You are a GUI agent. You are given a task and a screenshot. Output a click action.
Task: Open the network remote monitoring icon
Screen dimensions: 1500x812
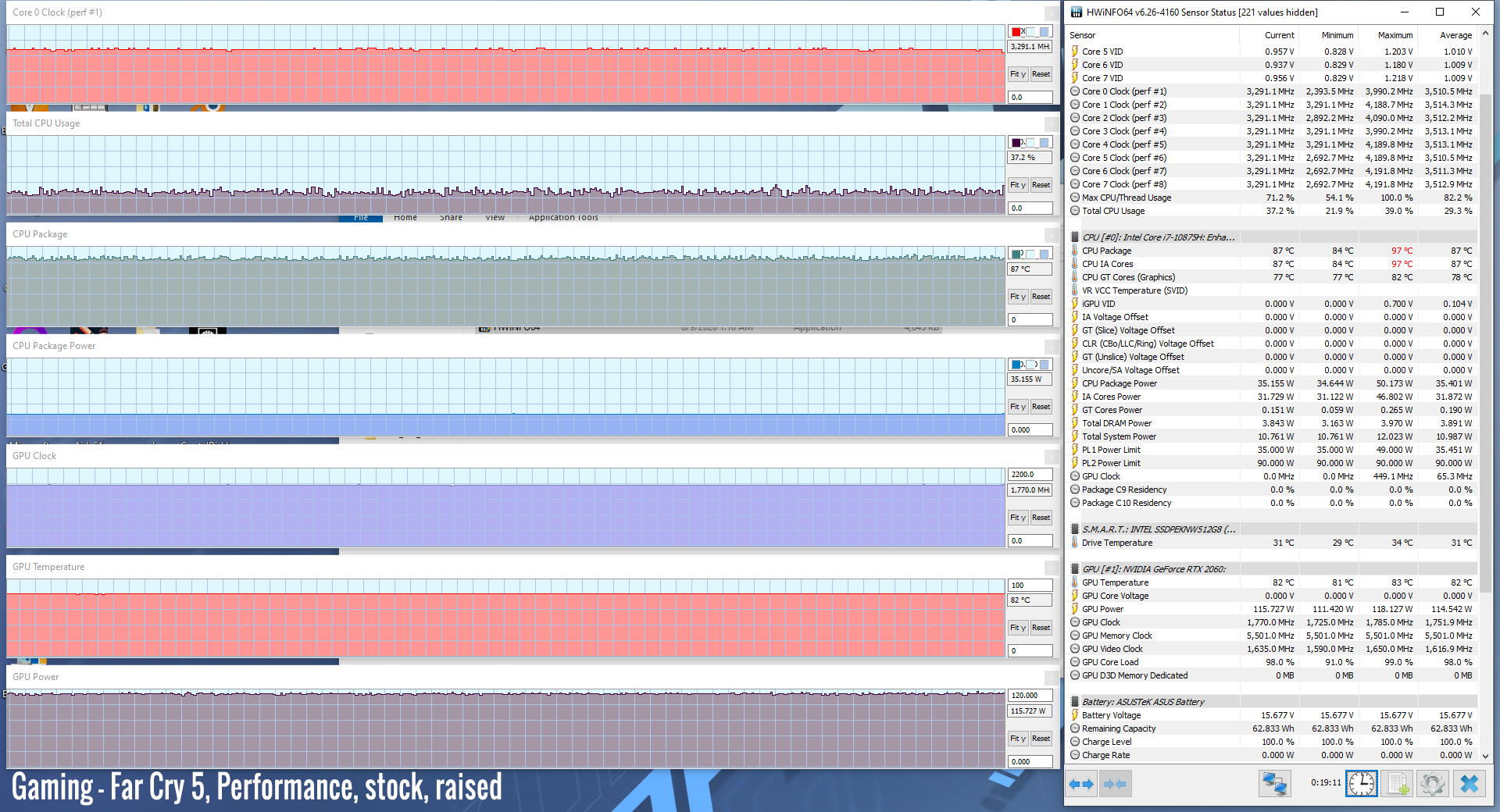click(x=1274, y=784)
